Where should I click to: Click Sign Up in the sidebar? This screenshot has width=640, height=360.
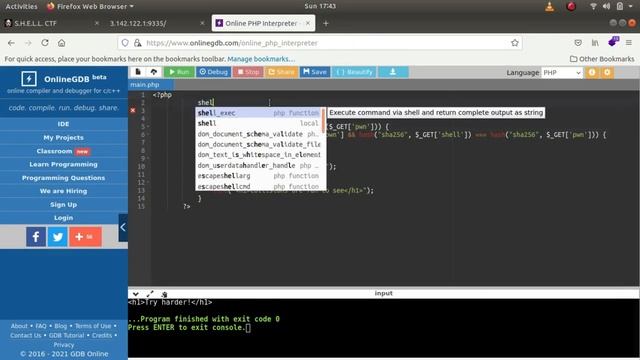(64, 204)
